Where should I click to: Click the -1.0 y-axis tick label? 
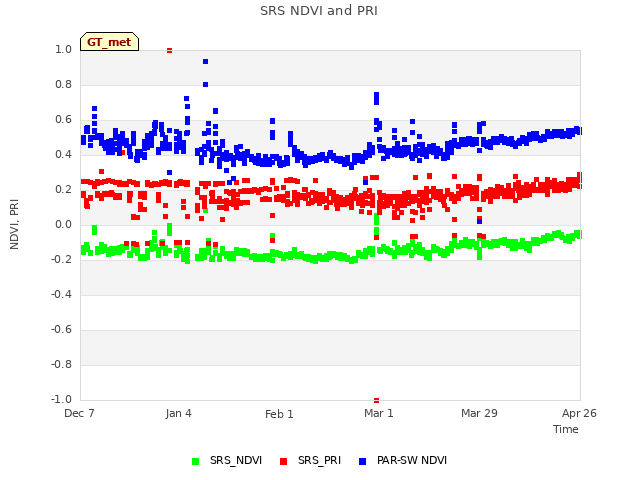pyautogui.click(x=61, y=399)
